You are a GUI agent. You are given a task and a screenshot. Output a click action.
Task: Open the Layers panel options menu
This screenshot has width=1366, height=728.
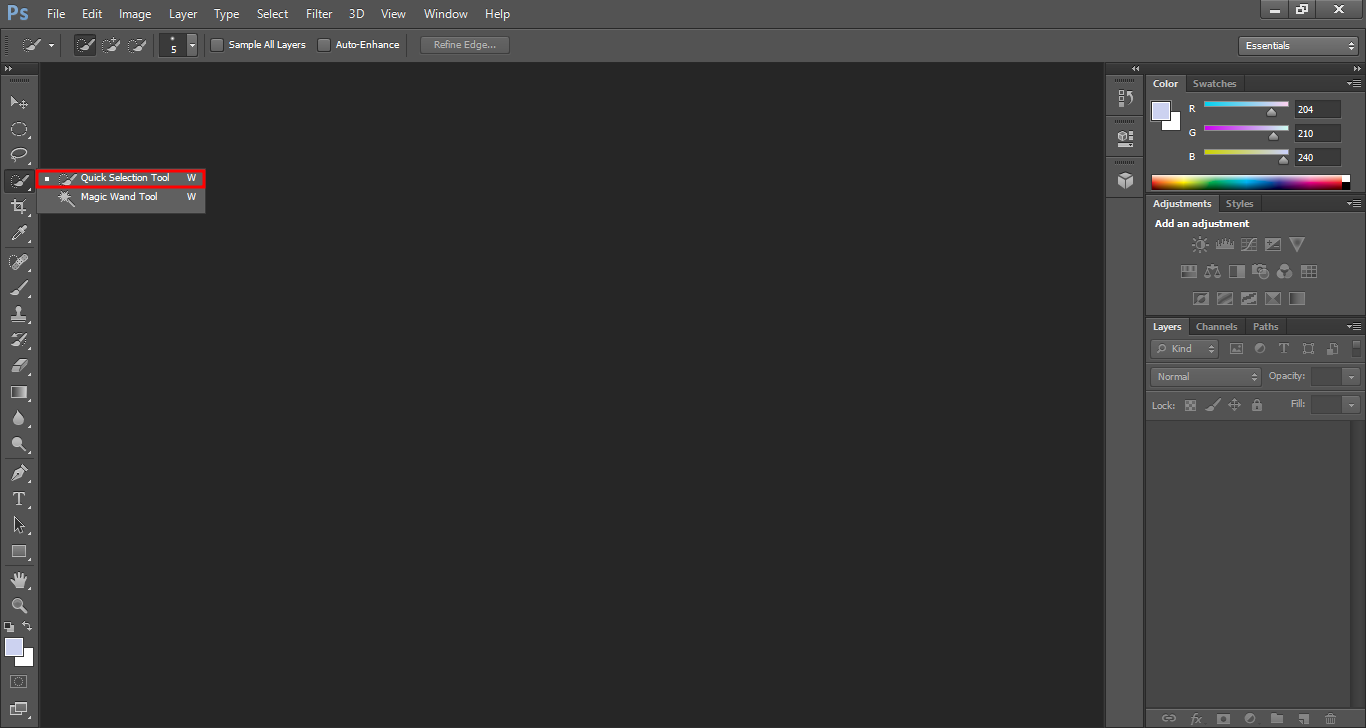[1354, 327]
